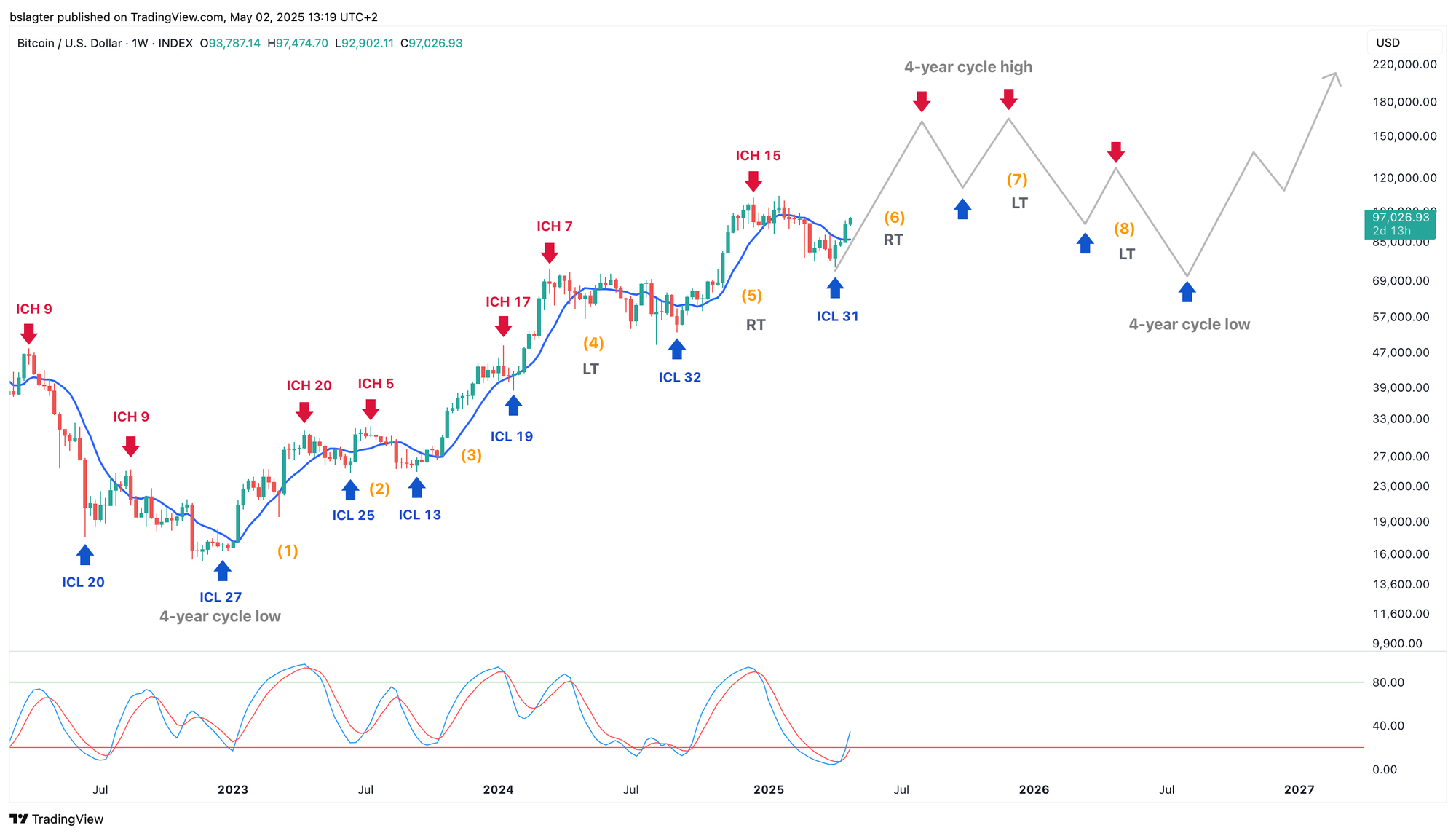Click the 80.00 oscillator axis label
Image resolution: width=1456 pixels, height=836 pixels.
tap(1388, 682)
